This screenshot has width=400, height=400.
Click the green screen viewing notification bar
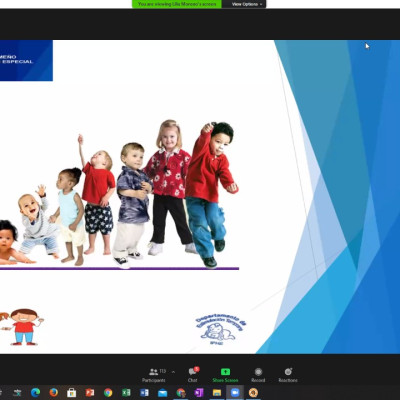177,4
